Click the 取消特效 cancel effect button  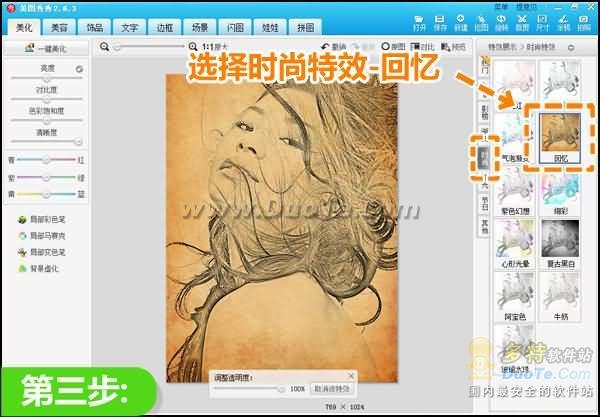(332, 389)
